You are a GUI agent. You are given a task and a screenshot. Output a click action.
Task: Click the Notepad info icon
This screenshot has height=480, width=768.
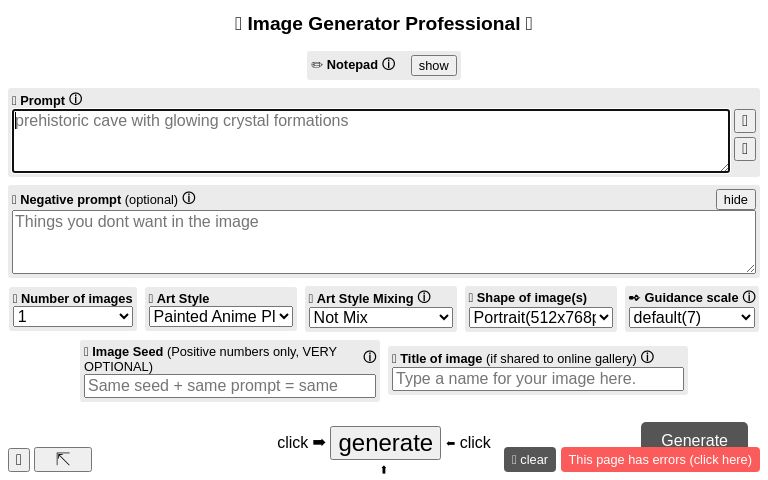point(389,64)
